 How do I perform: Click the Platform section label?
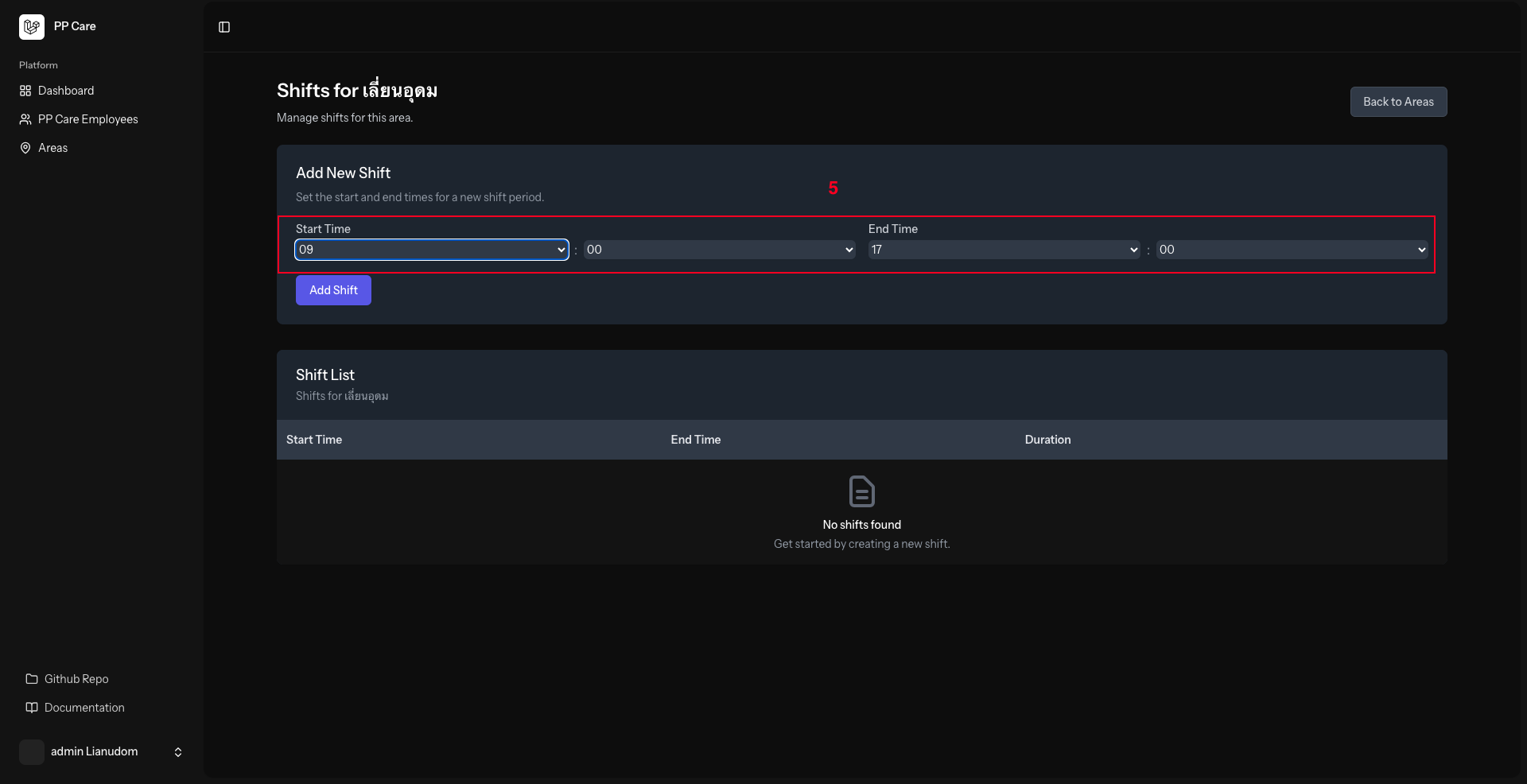(38, 65)
